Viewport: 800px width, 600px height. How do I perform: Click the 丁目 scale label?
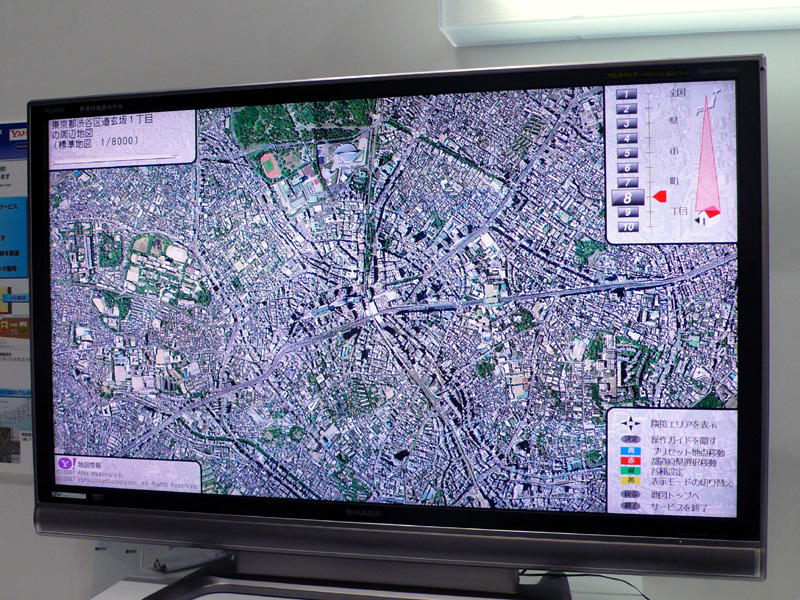pyautogui.click(x=679, y=210)
